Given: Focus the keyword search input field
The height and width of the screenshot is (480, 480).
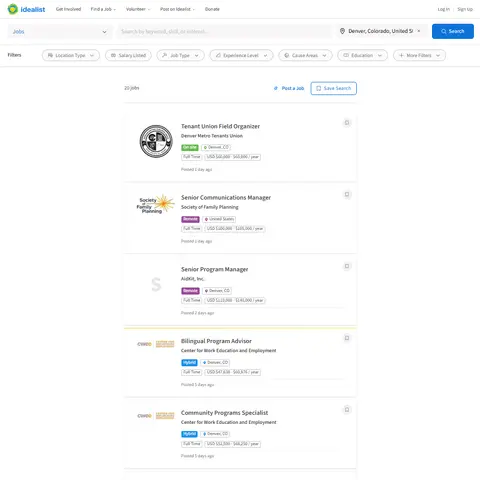Looking at the screenshot, I should 225,32.
